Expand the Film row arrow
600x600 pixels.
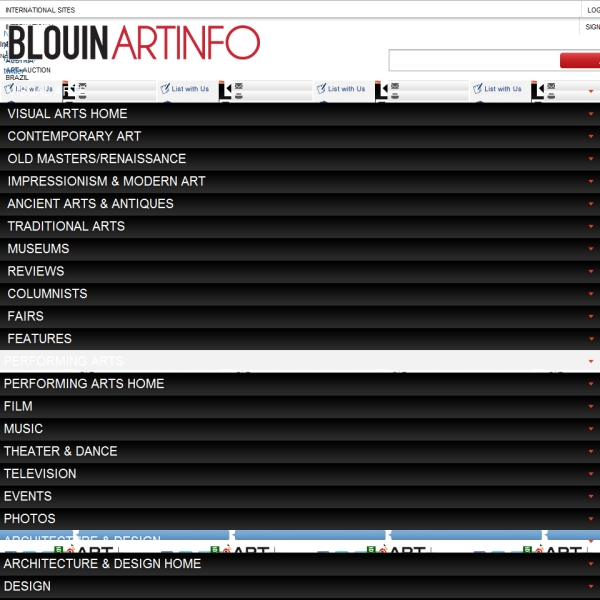(591, 406)
